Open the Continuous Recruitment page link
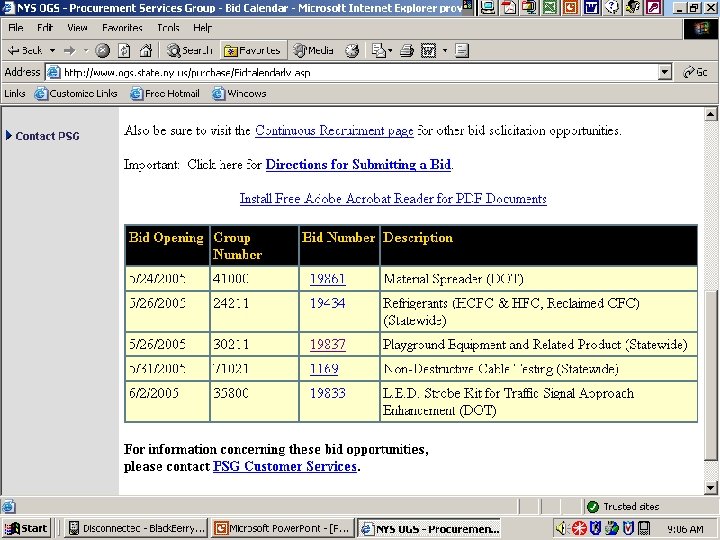720x540 pixels. coord(334,130)
